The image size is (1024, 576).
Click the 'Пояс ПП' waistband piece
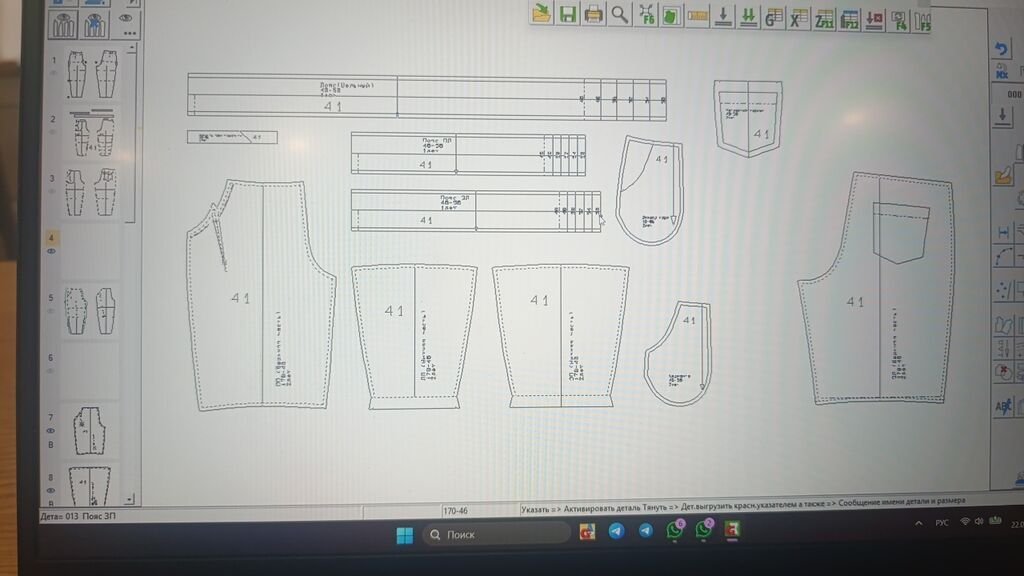(468, 154)
